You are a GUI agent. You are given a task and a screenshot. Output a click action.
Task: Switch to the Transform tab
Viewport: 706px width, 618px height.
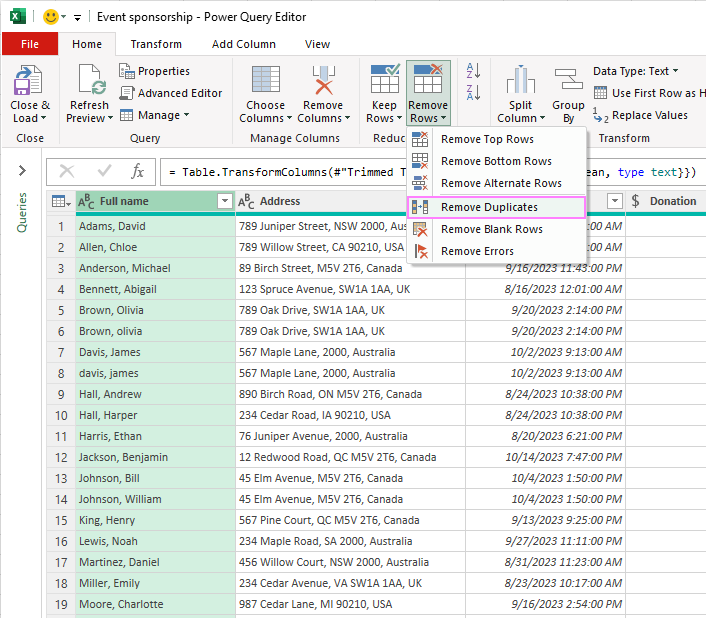coord(156,44)
